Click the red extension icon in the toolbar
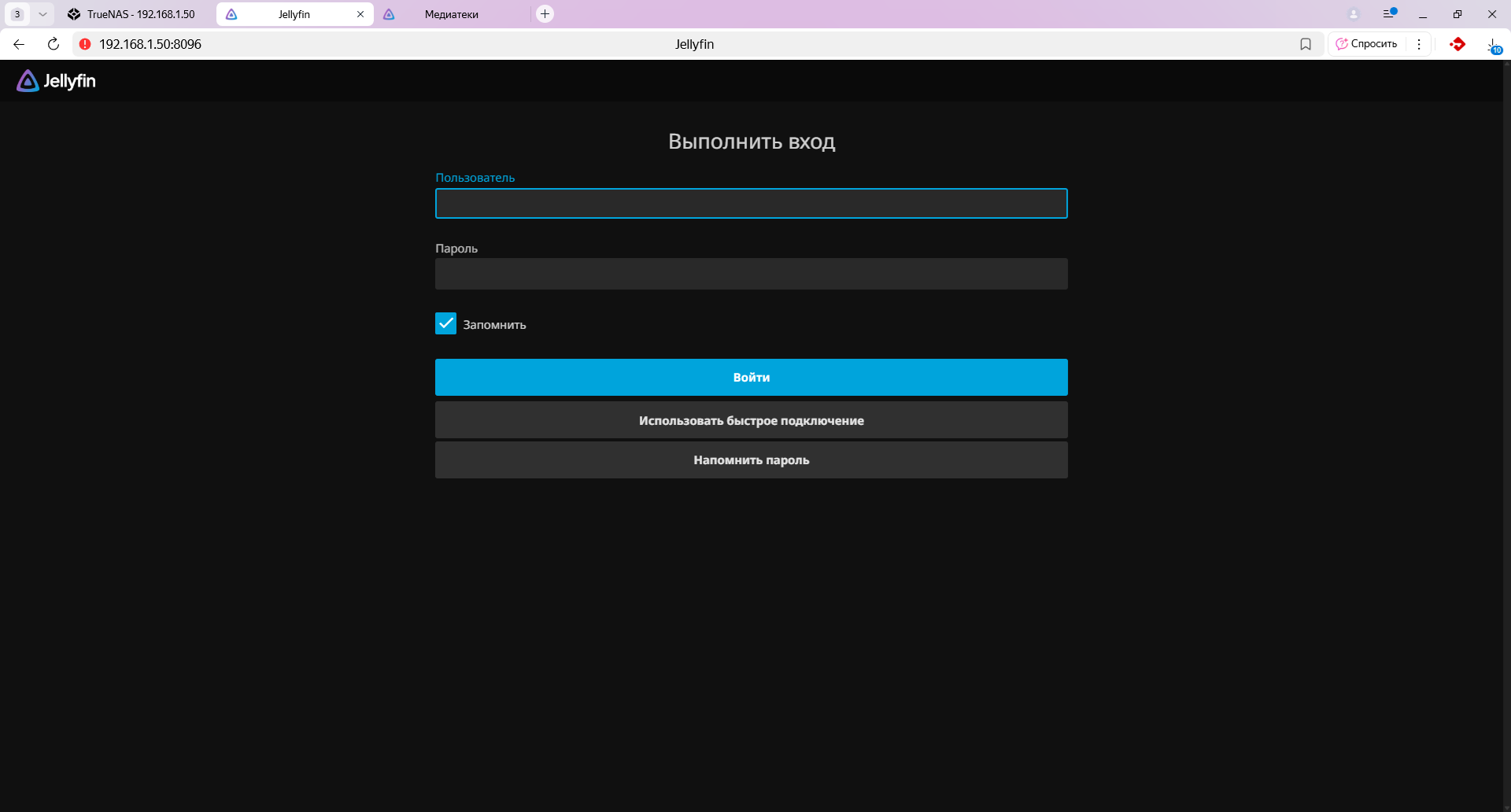The width and height of the screenshot is (1511, 812). click(1457, 44)
